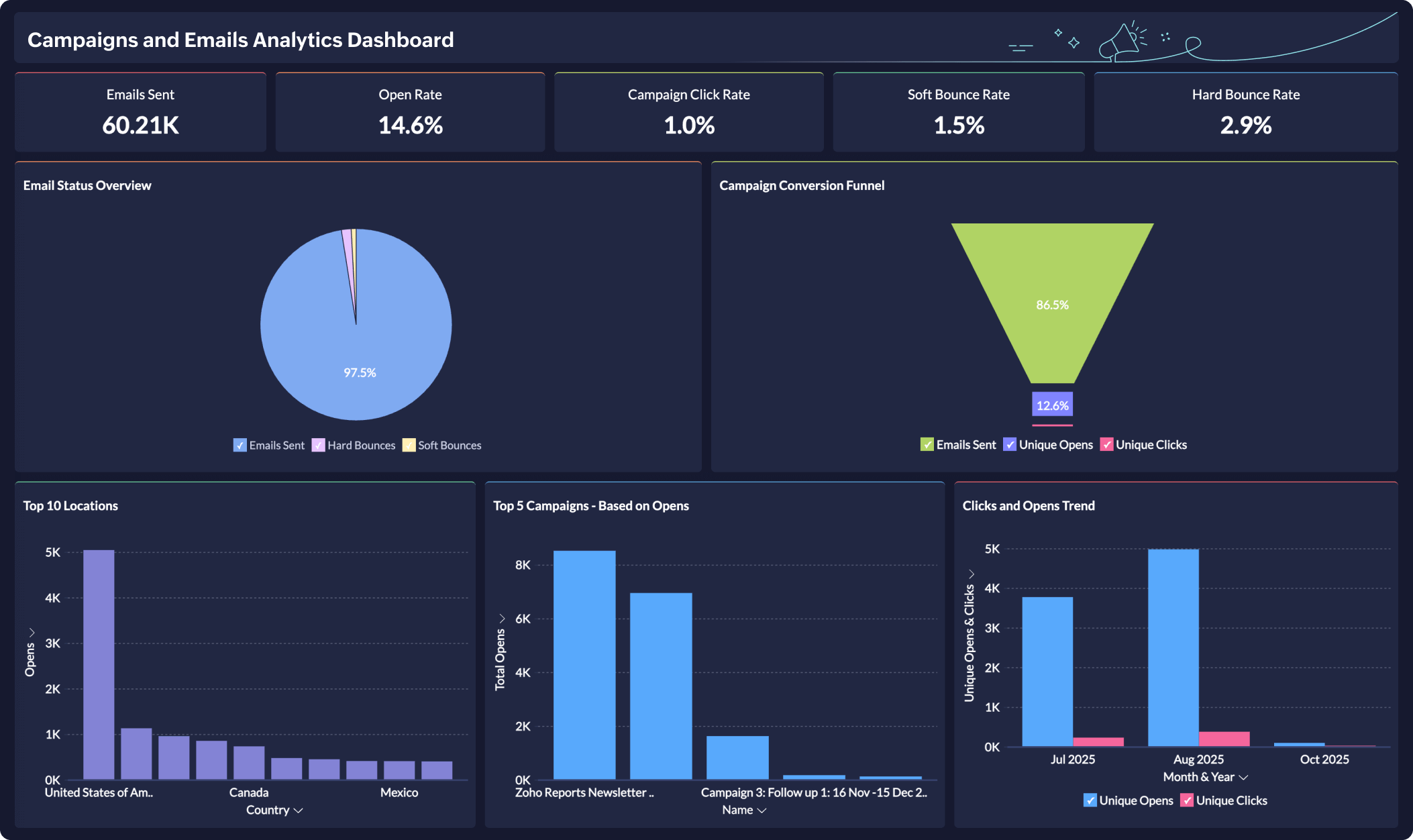Image resolution: width=1413 pixels, height=840 pixels.
Task: Open the Country axis dropdown
Action: (x=299, y=810)
